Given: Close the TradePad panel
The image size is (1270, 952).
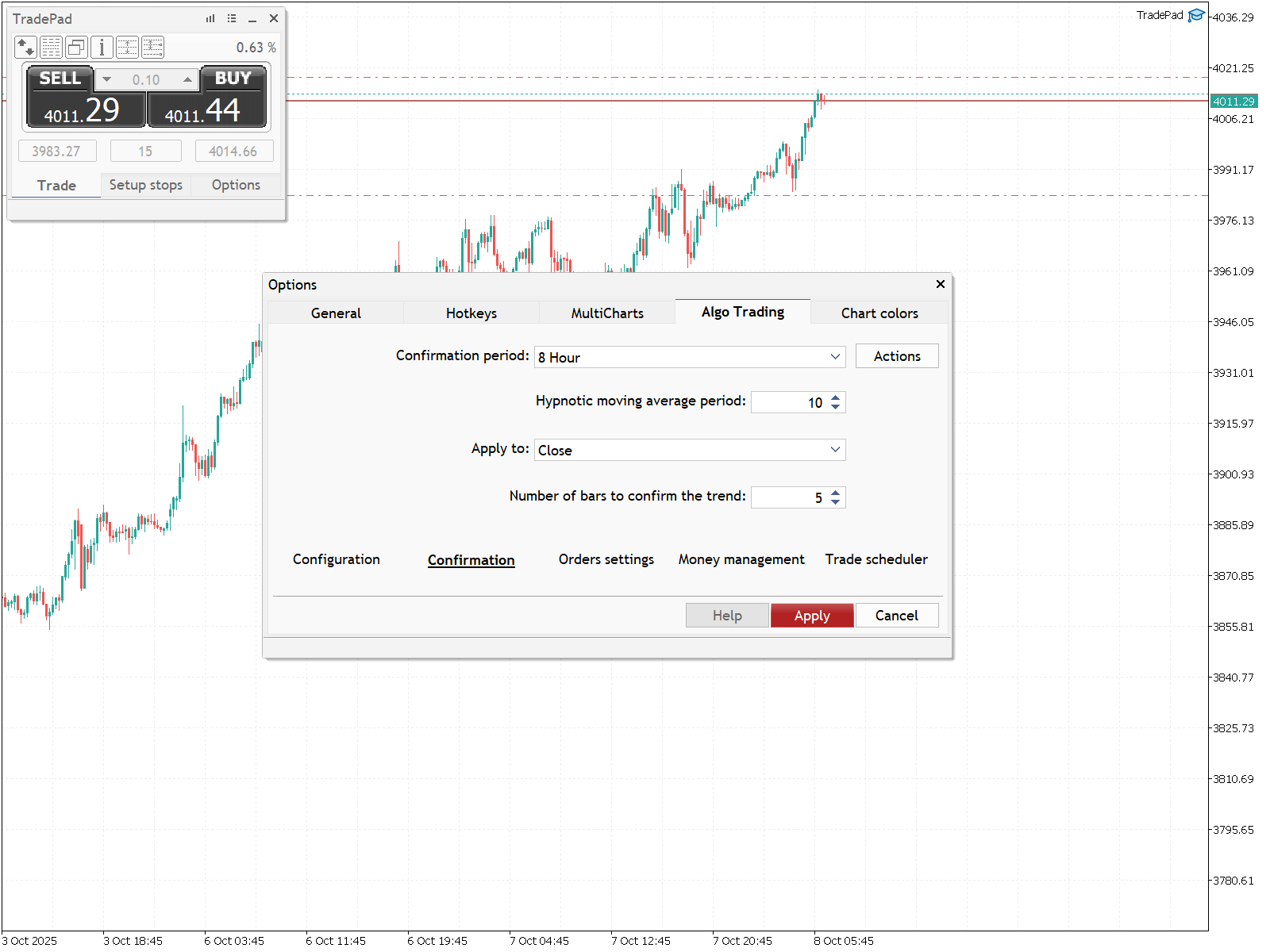Looking at the screenshot, I should coord(274,18).
